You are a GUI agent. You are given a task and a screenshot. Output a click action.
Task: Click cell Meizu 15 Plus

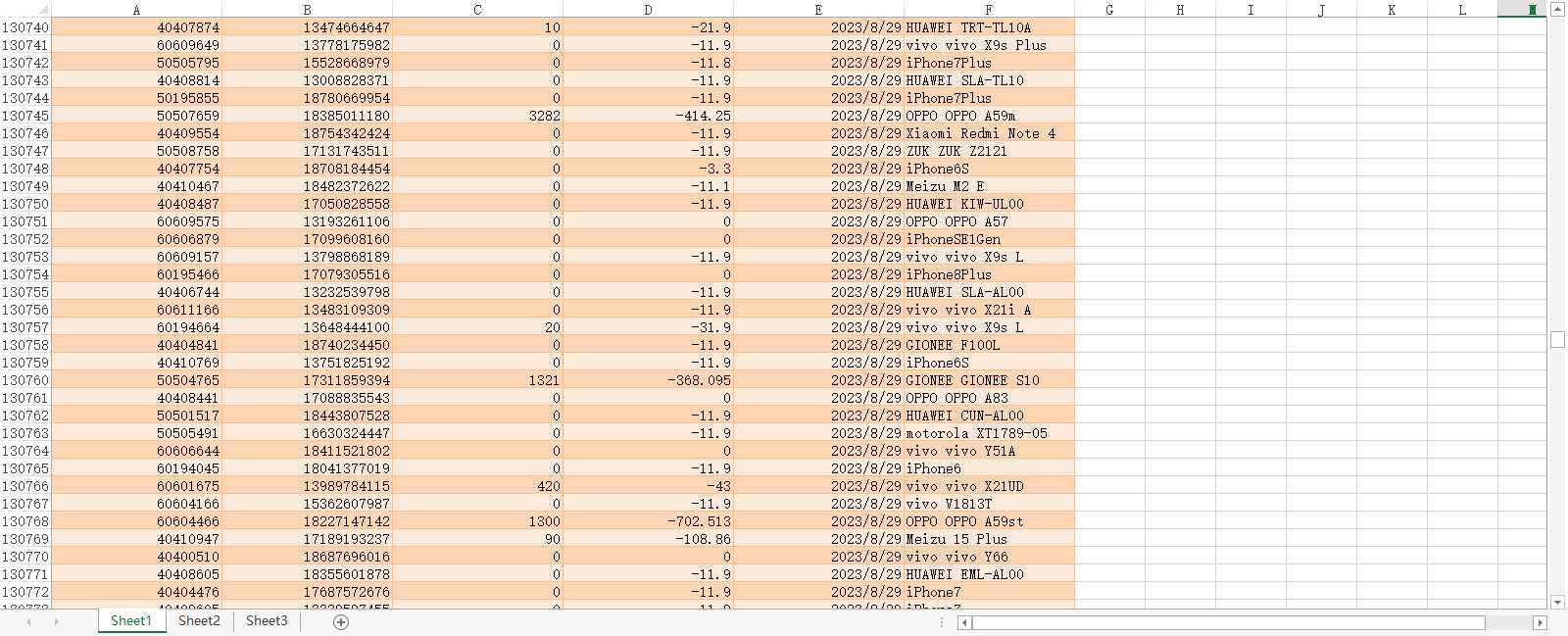(989, 539)
